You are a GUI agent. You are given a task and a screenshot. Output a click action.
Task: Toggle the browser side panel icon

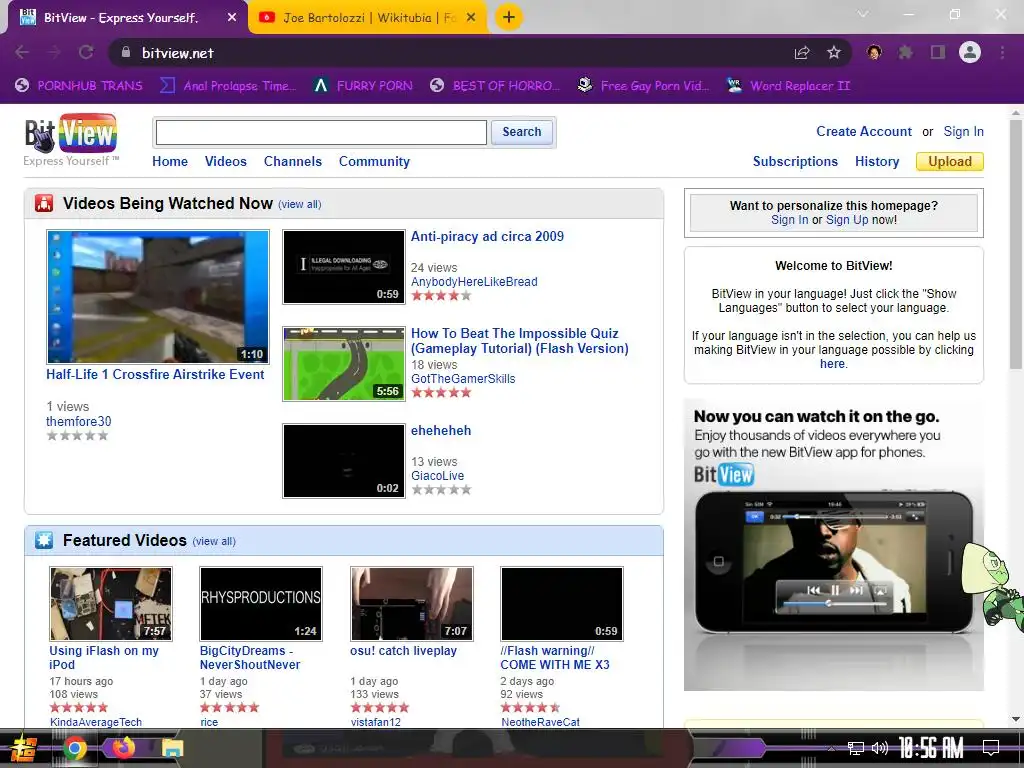click(x=938, y=52)
